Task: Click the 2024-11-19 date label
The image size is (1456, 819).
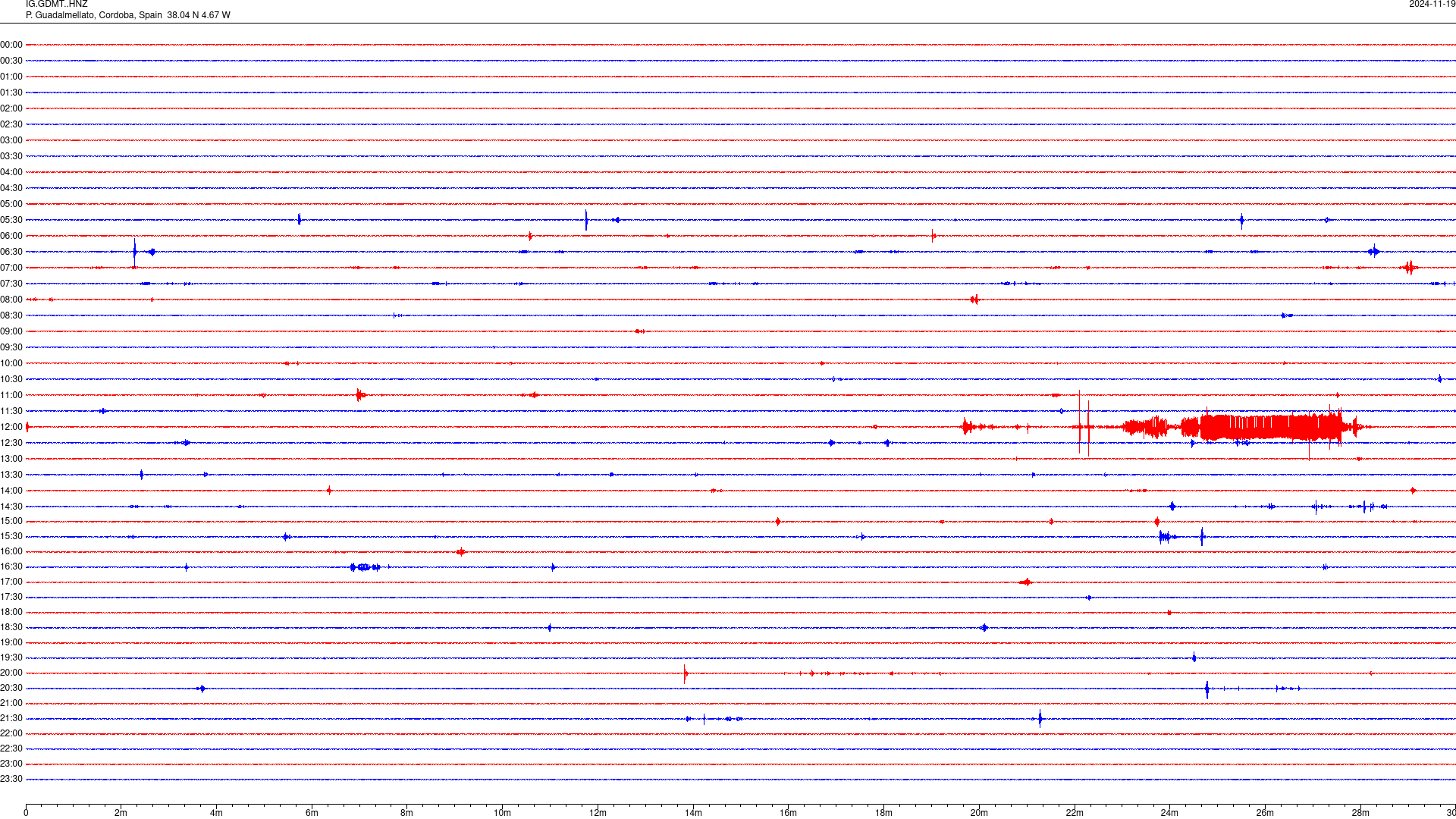Action: click(x=1432, y=4)
